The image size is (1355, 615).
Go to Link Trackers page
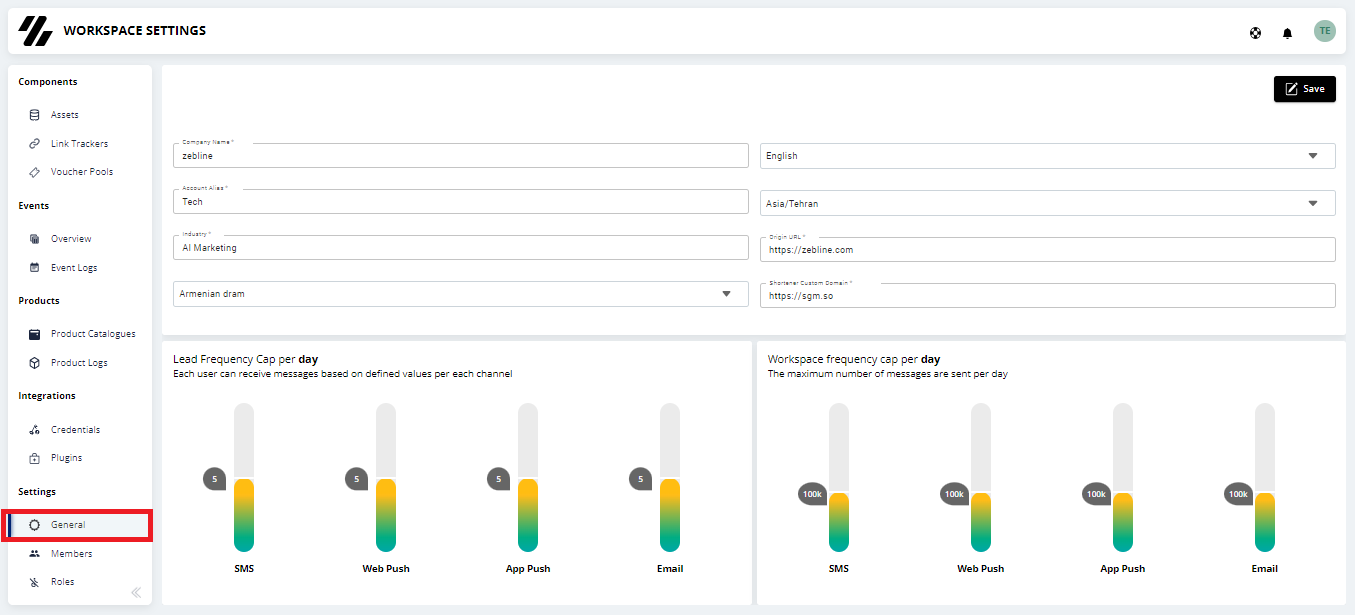[x=79, y=144]
